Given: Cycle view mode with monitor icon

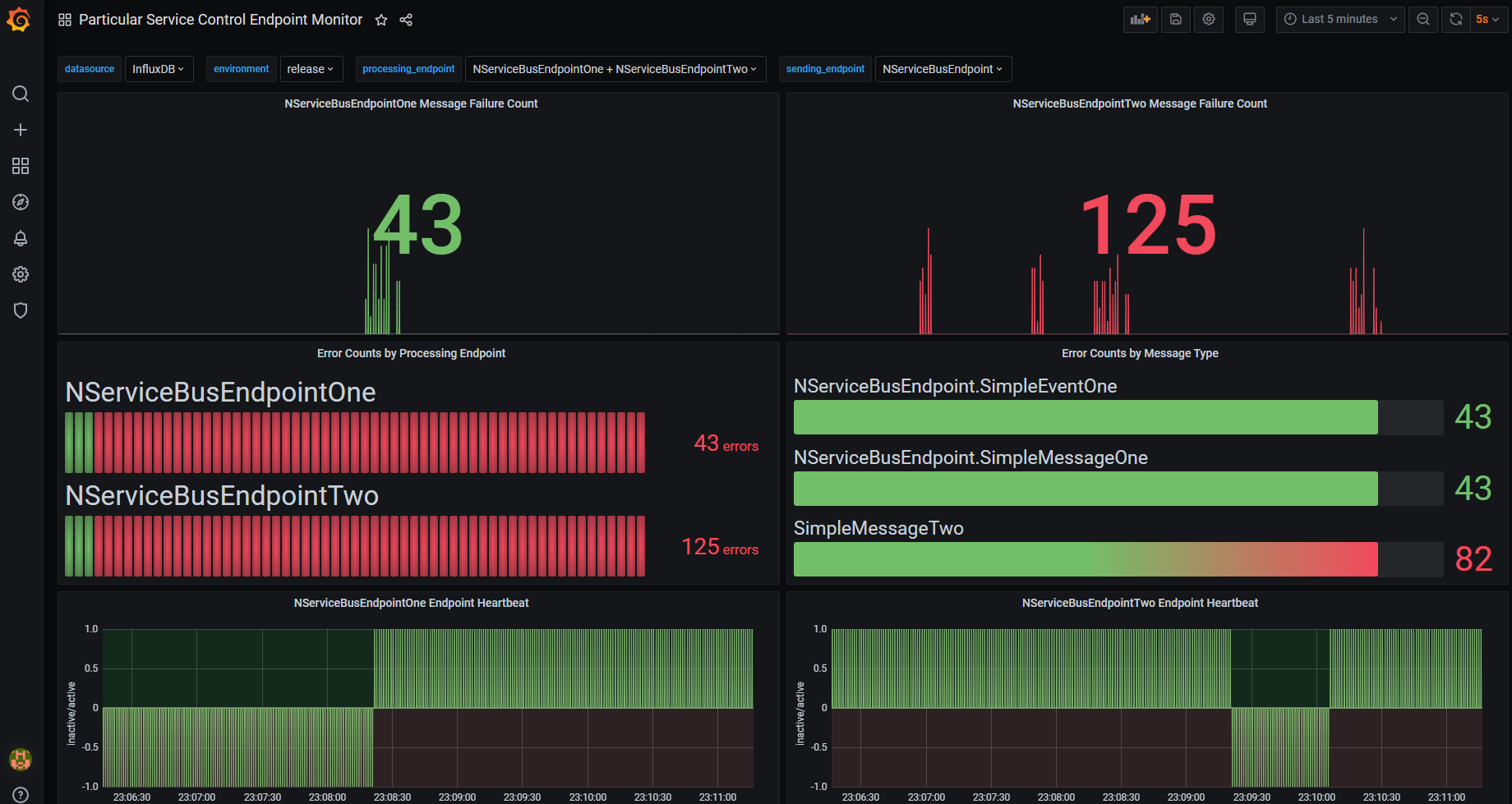Looking at the screenshot, I should [x=1250, y=19].
